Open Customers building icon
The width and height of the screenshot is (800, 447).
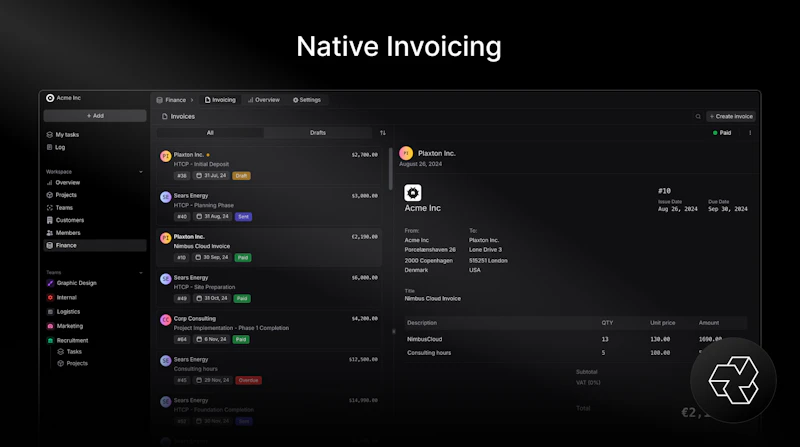49,220
